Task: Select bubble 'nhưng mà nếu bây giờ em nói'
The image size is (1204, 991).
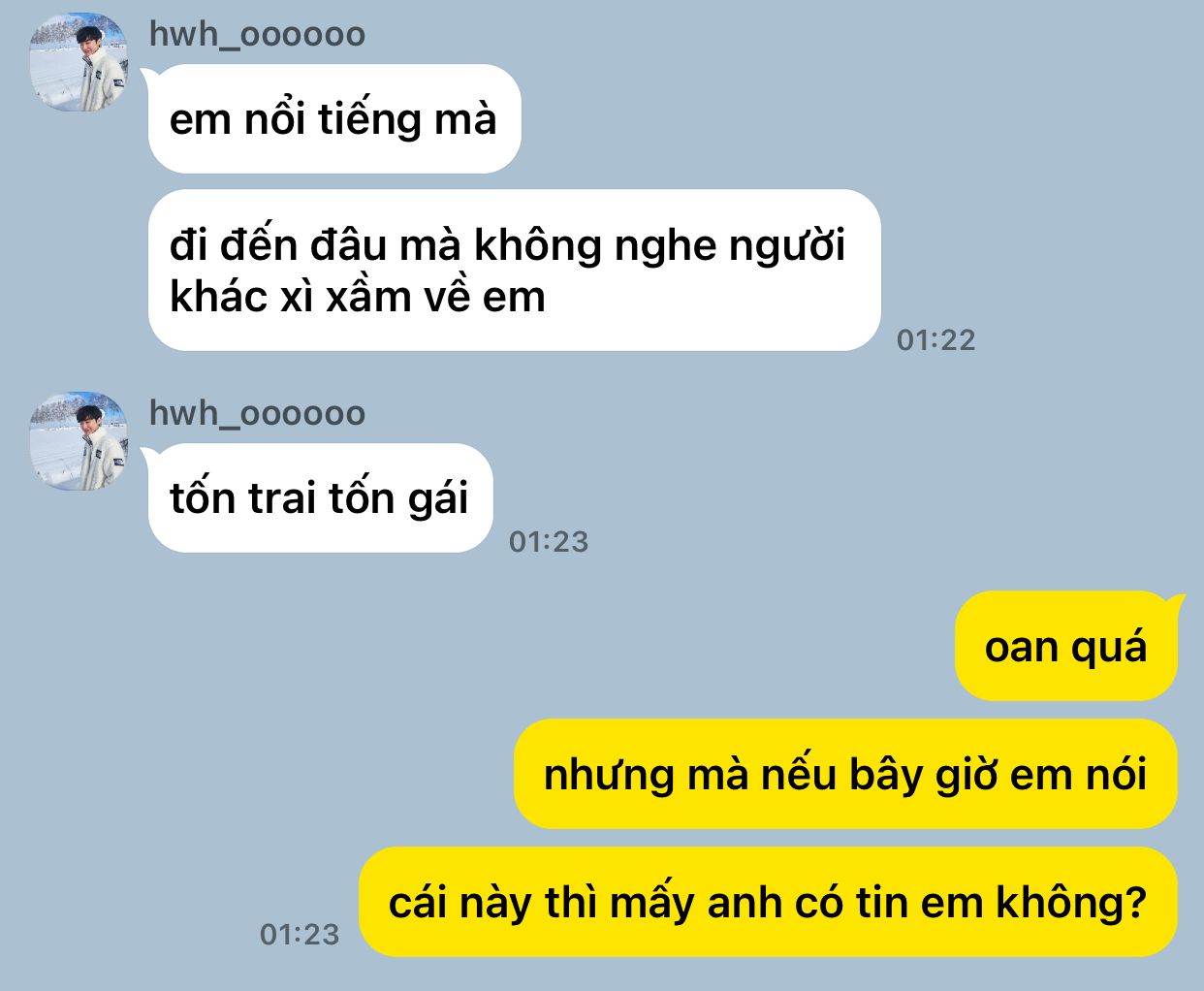Action: (845, 774)
